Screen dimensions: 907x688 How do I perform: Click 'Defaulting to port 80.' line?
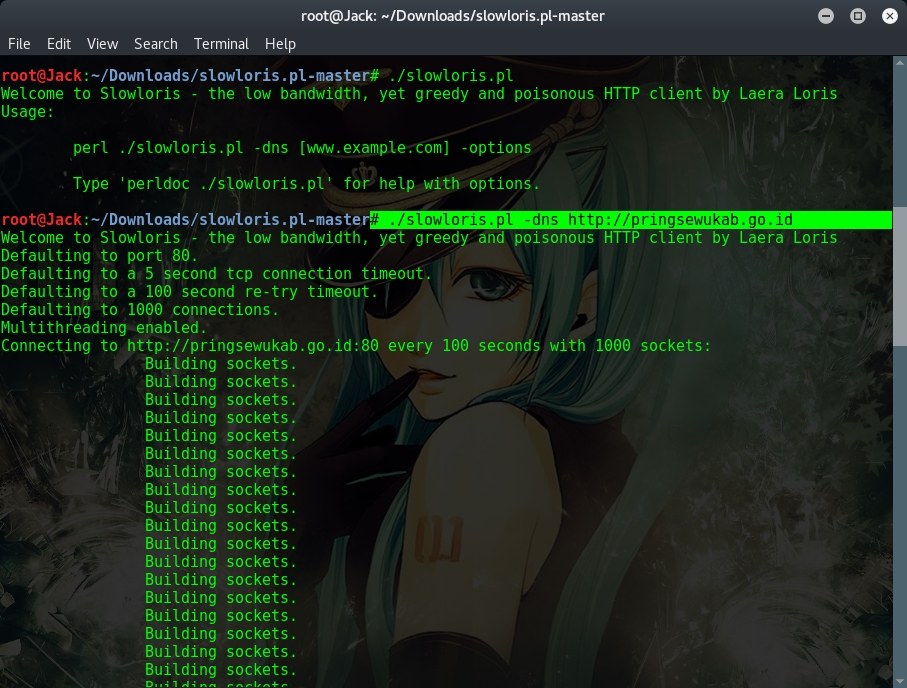pos(99,256)
